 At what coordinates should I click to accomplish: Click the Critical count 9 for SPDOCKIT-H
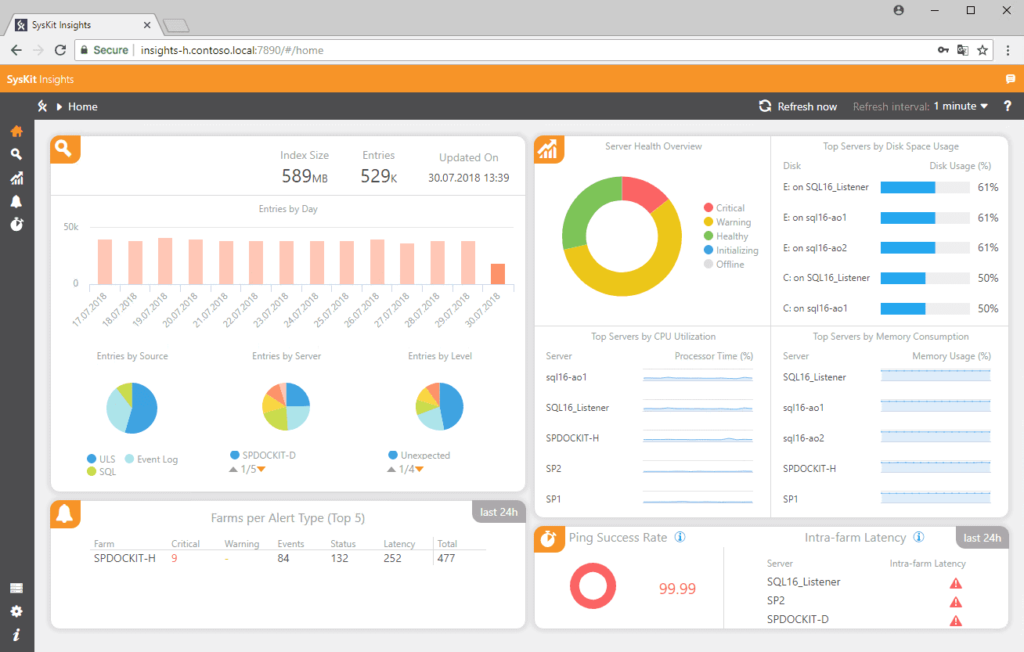tap(174, 558)
